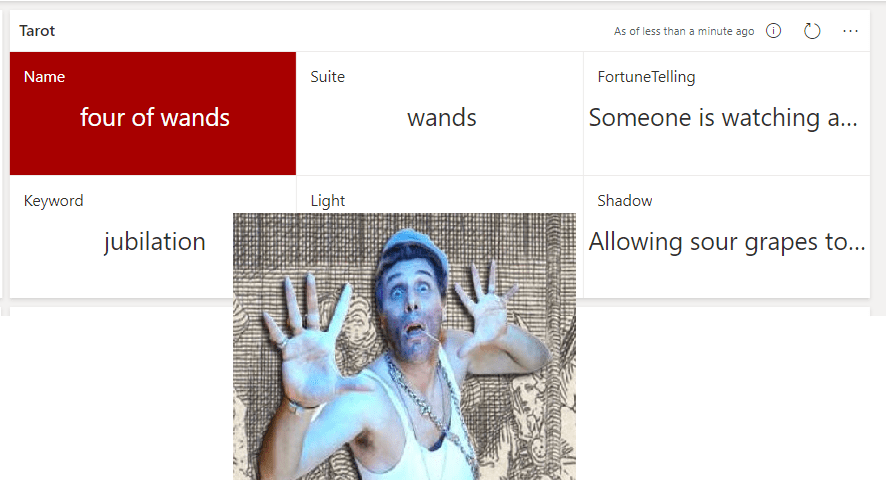Click the info icon beside the timestamp
Viewport: 886px width, 480px height.
point(773,31)
